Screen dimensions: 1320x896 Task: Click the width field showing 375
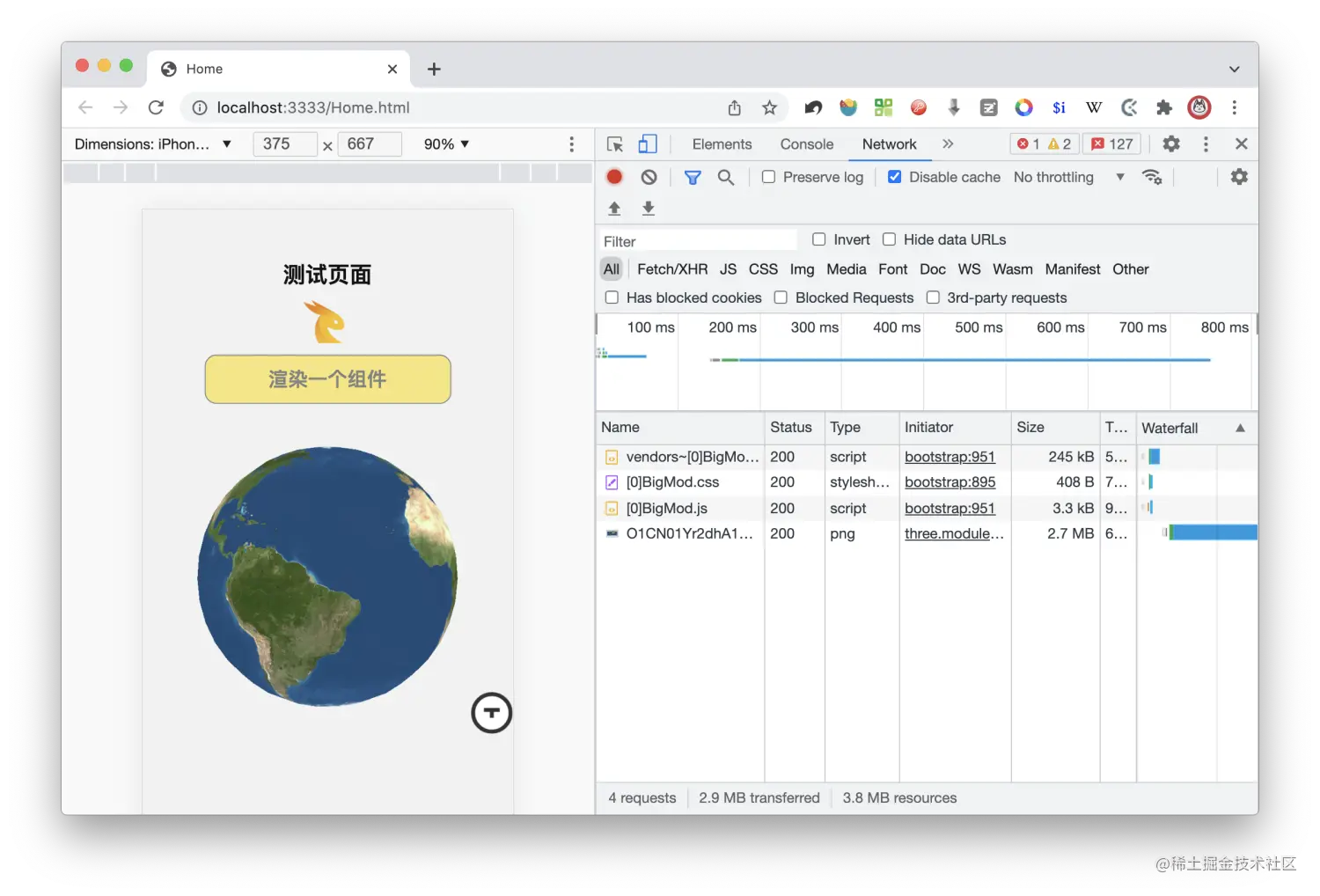tap(285, 143)
